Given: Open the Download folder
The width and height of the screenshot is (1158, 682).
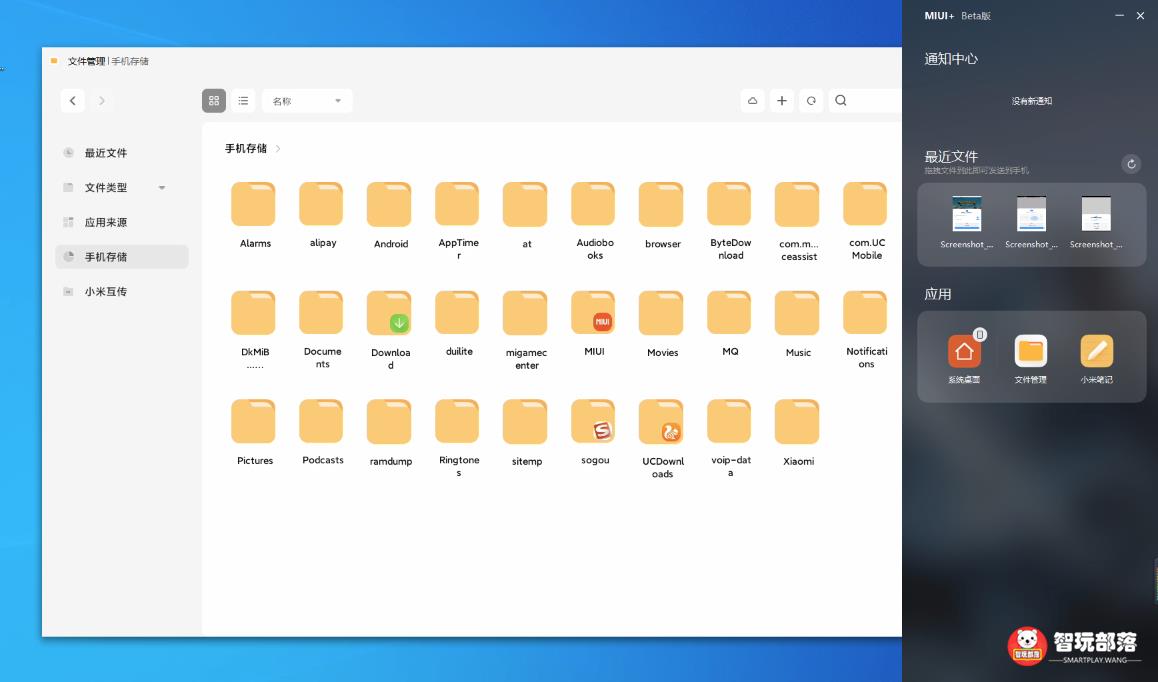Looking at the screenshot, I should 389,314.
